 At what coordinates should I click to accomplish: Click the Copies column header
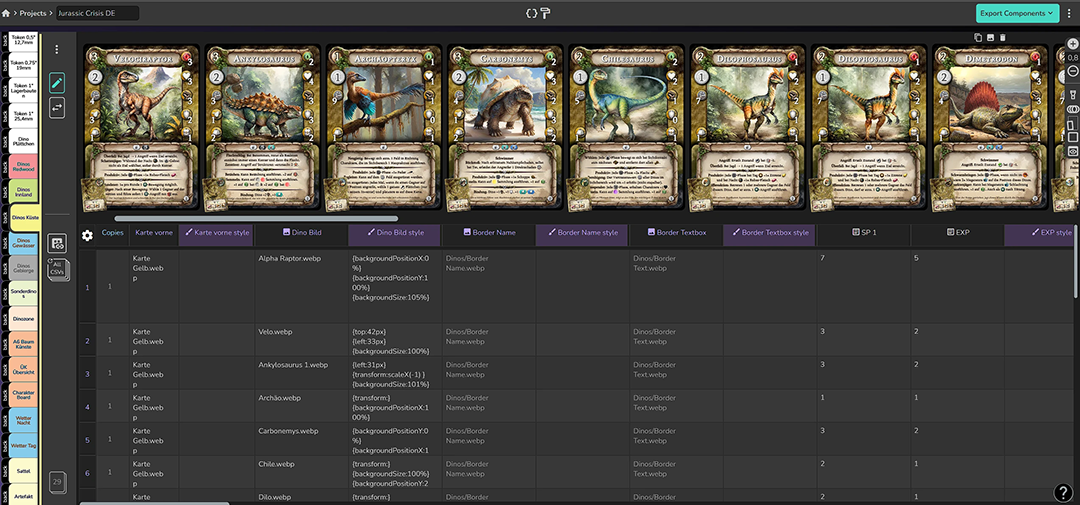pos(113,233)
